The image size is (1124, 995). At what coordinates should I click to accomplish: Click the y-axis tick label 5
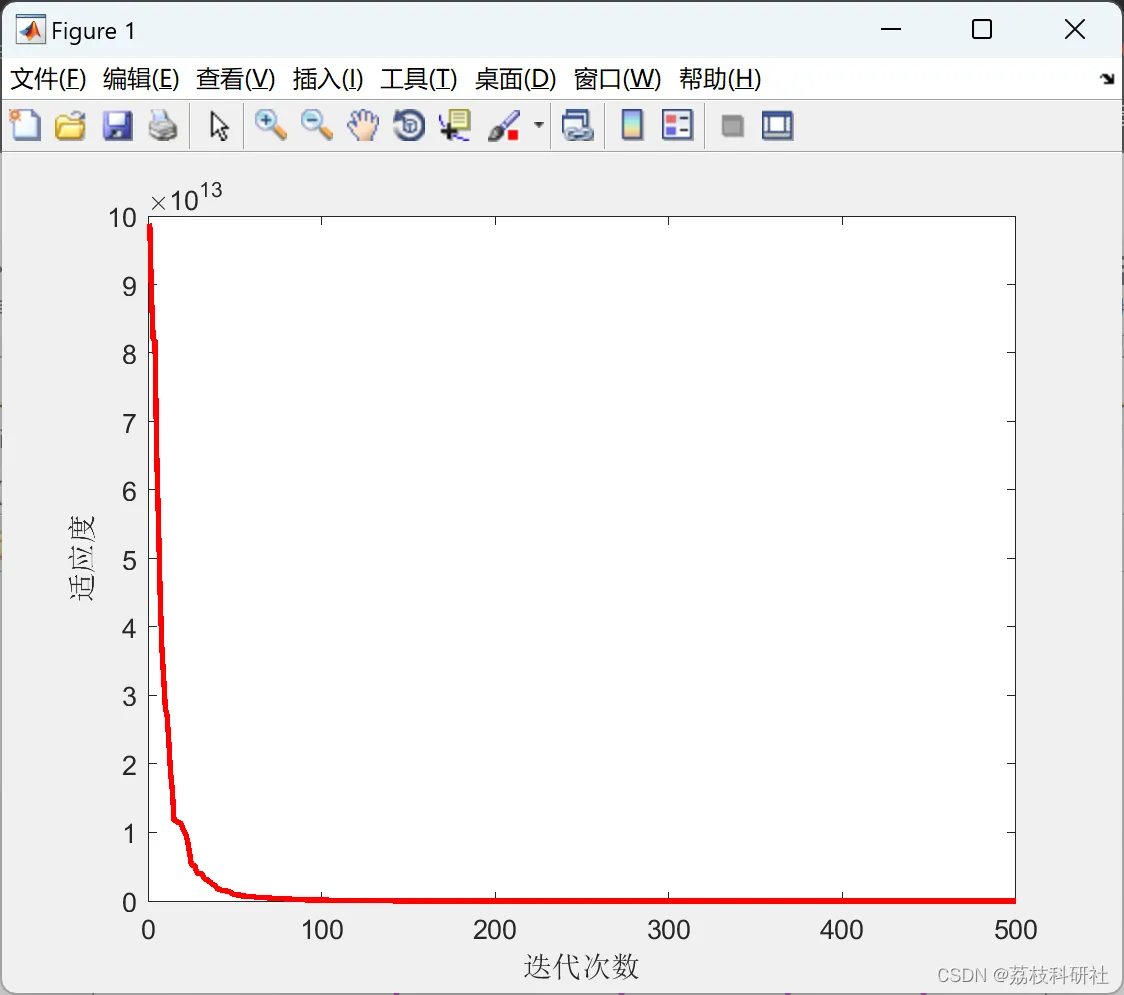[x=129, y=560]
